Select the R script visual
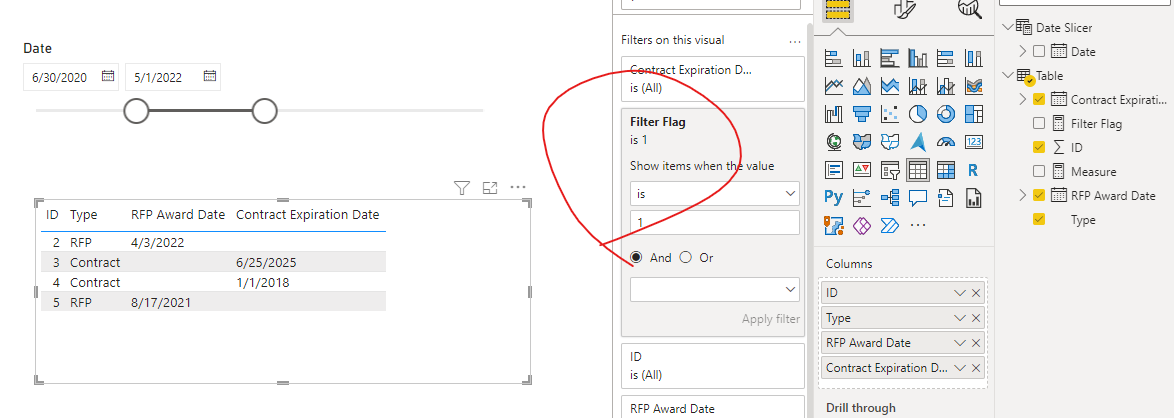Viewport: 1174px width, 418px height. tap(973, 170)
